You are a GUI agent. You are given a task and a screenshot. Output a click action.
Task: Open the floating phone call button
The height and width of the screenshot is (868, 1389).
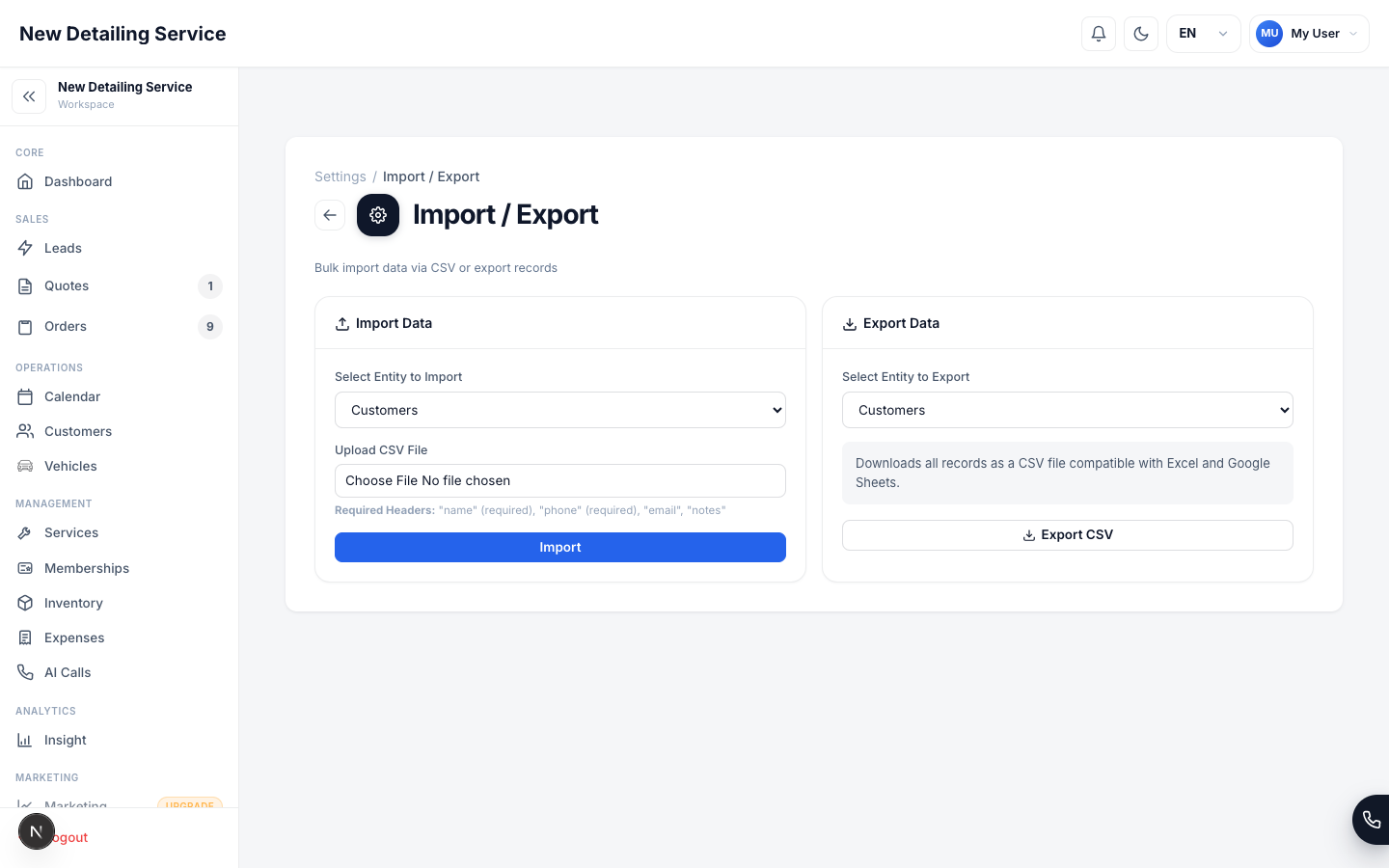[x=1371, y=820]
